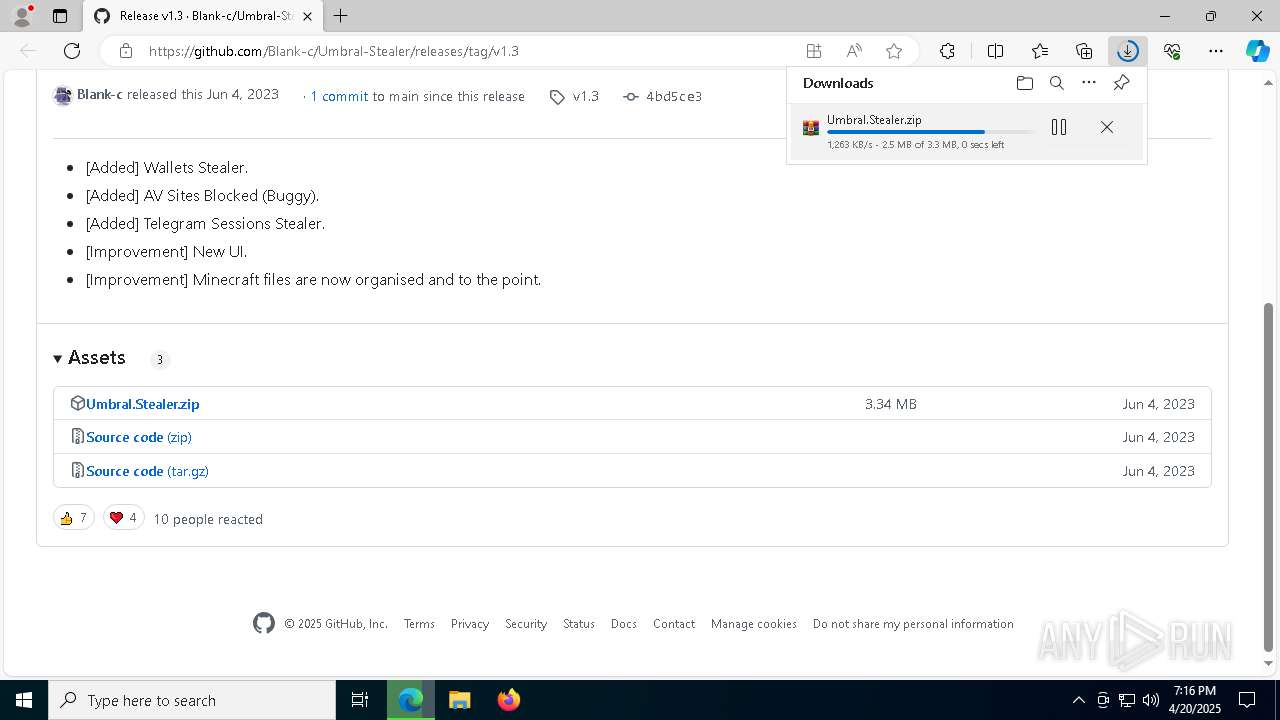The image size is (1280, 720).
Task: Open the Docs footer link
Action: 624,623
